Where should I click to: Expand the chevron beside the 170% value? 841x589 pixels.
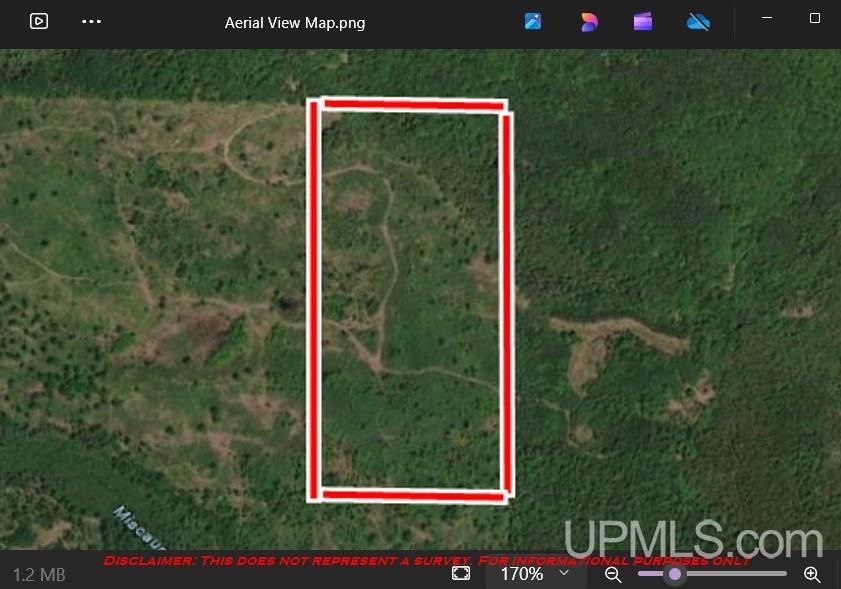564,573
